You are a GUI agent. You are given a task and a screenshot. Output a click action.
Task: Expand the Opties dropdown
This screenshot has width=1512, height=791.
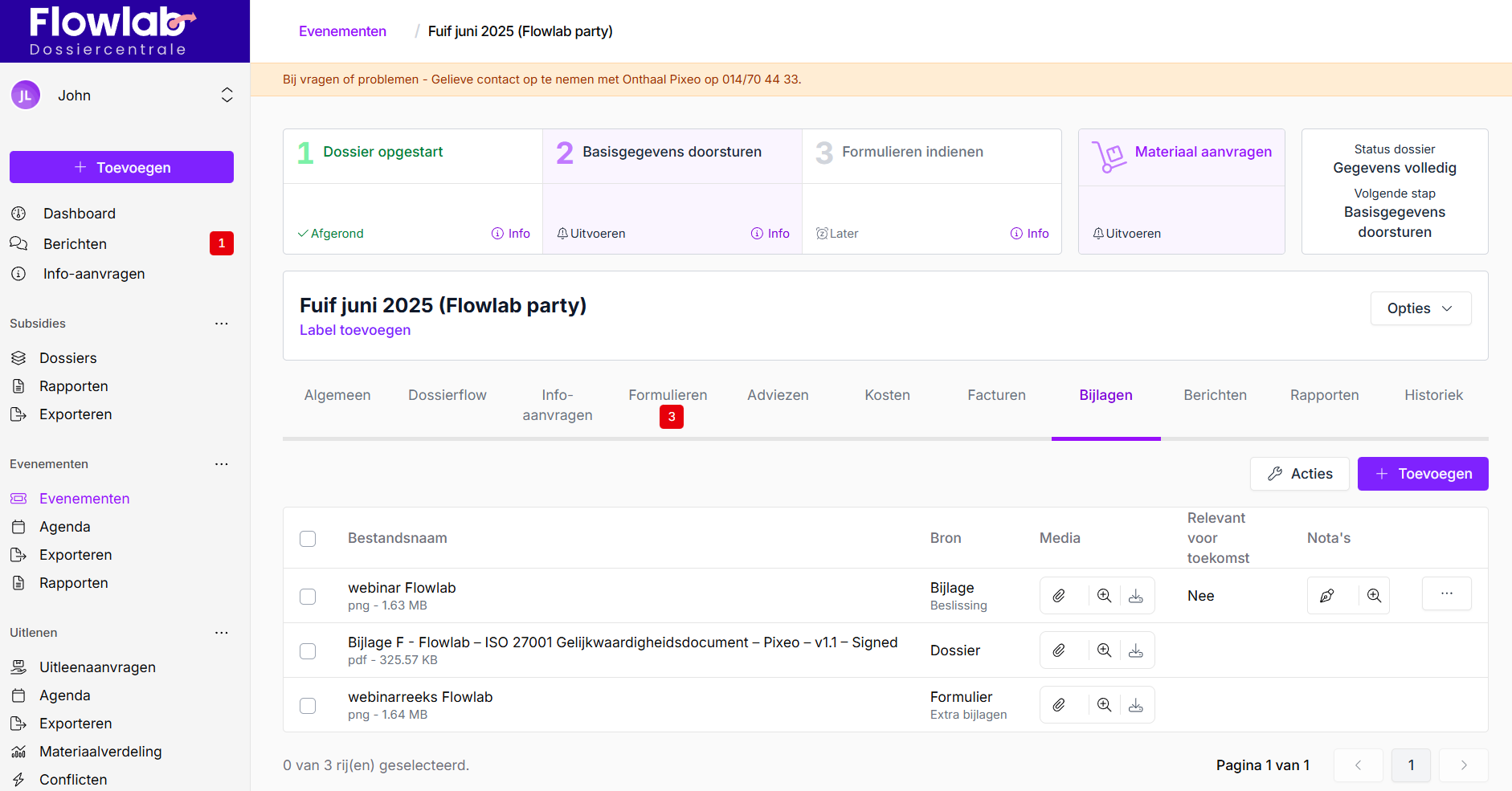tap(1420, 308)
